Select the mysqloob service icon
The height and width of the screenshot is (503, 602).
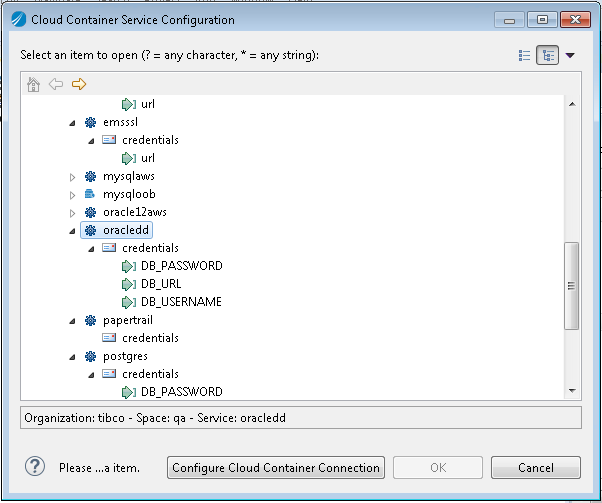point(90,194)
